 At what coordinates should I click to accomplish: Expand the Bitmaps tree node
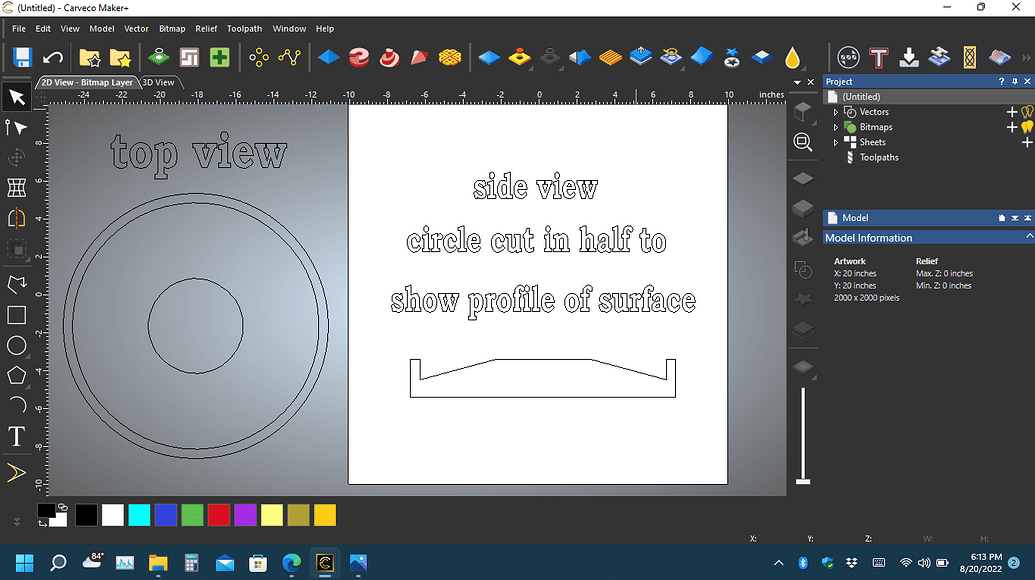(x=836, y=127)
